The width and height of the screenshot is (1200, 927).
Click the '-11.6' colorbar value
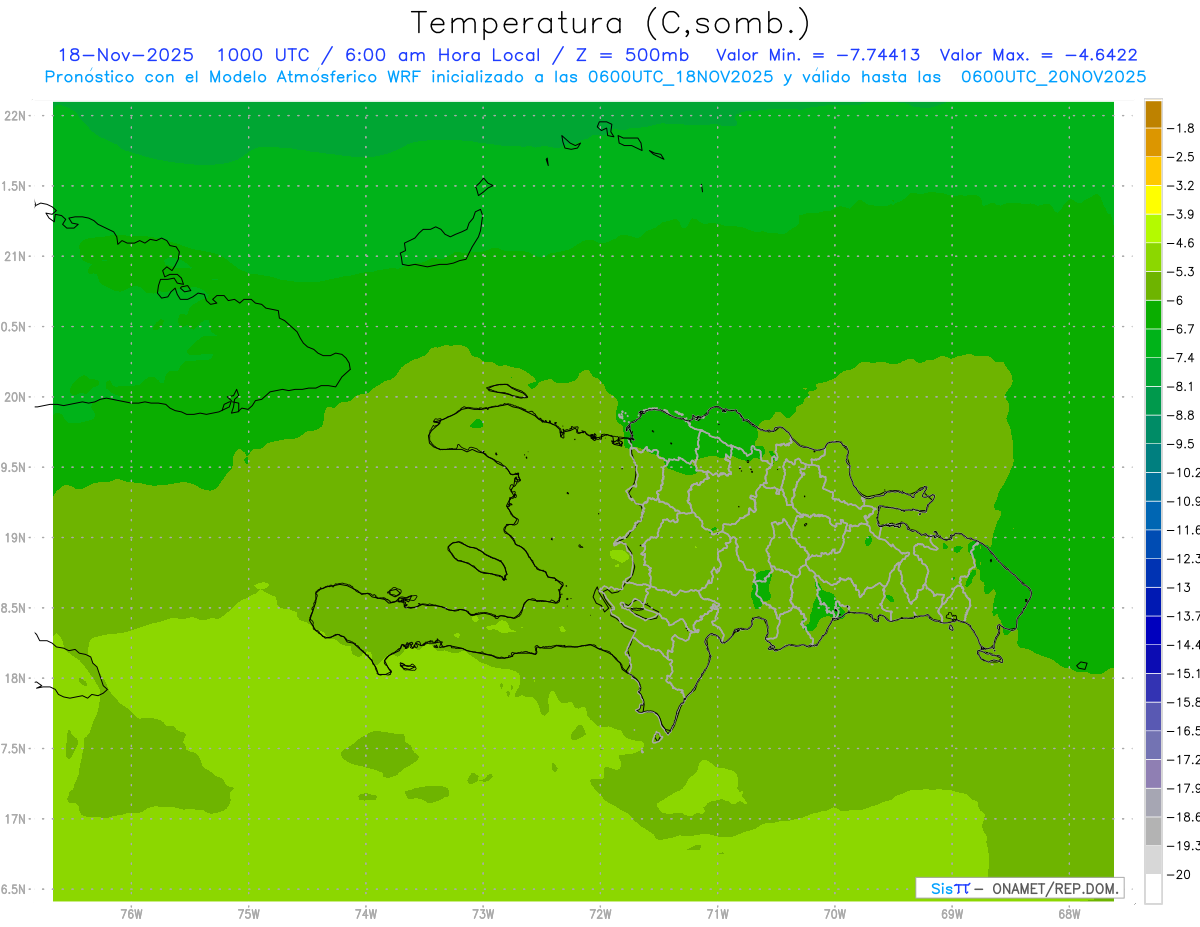[x=1184, y=529]
